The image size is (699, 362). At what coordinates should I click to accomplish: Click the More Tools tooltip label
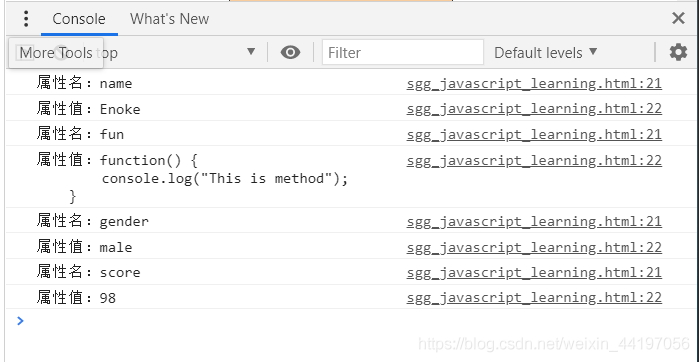tap(56, 53)
